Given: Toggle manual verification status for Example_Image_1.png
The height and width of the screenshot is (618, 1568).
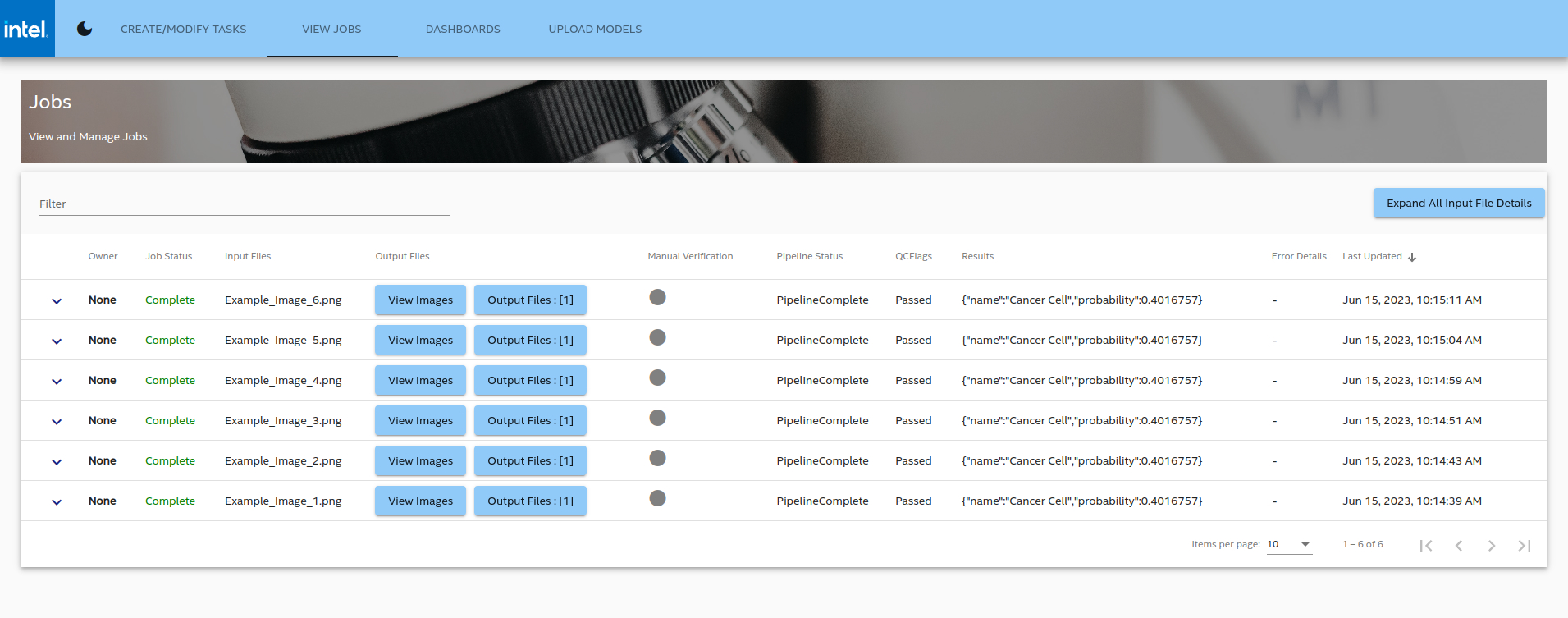Looking at the screenshot, I should pyautogui.click(x=657, y=498).
